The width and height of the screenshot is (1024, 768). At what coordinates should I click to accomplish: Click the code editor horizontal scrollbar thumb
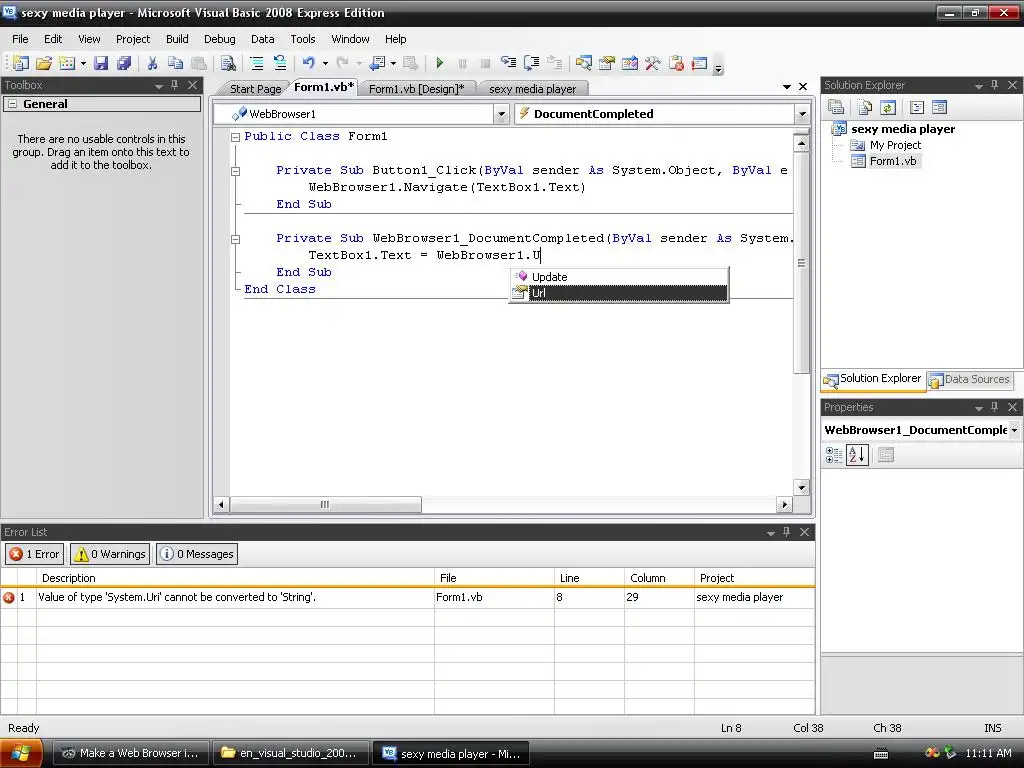(x=325, y=505)
